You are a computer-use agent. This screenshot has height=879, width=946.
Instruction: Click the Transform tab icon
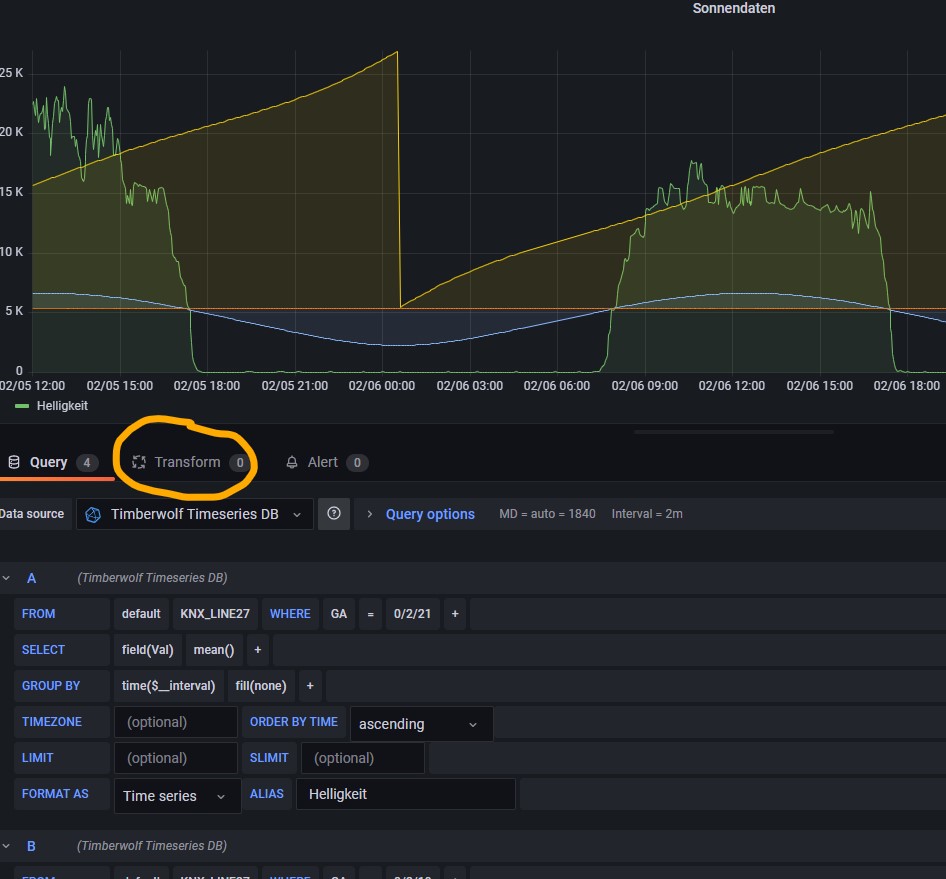[x=139, y=462]
